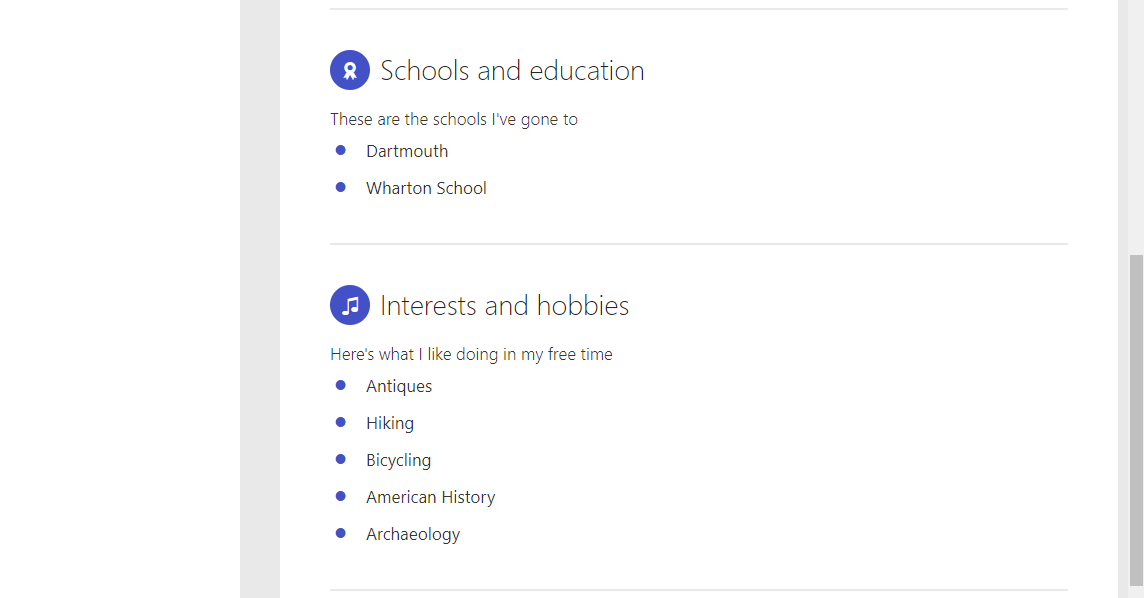Click the bullet point before Antiques
Image resolution: width=1144 pixels, height=598 pixels.
click(x=341, y=385)
